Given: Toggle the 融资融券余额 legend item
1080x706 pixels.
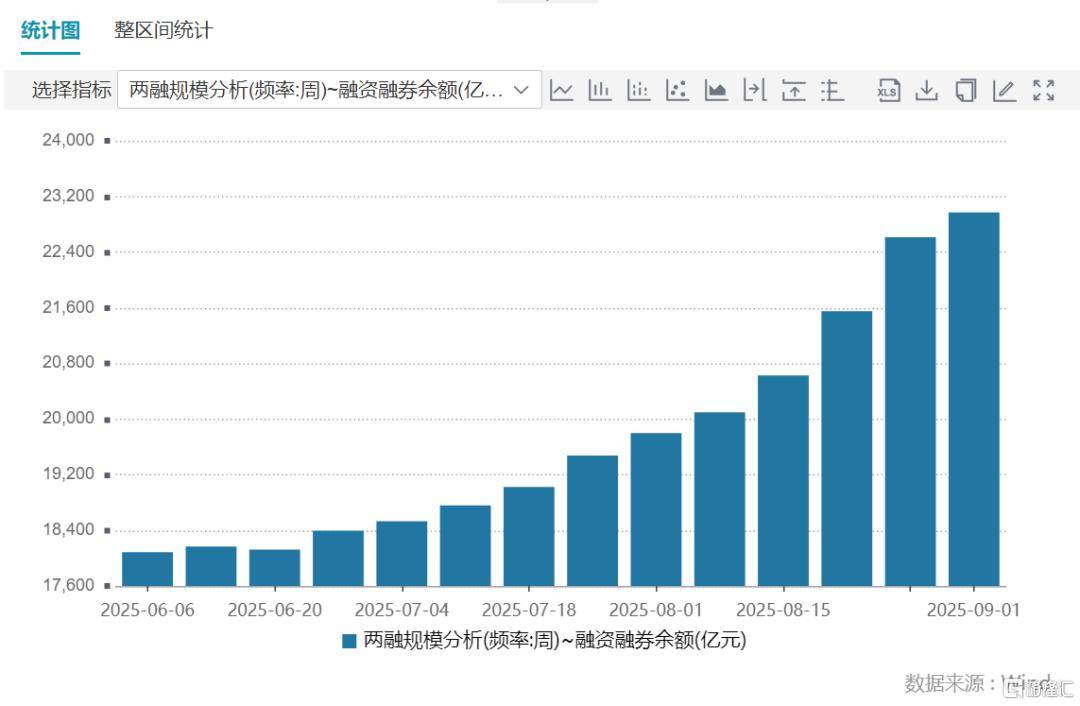Looking at the screenshot, I should click(545, 640).
